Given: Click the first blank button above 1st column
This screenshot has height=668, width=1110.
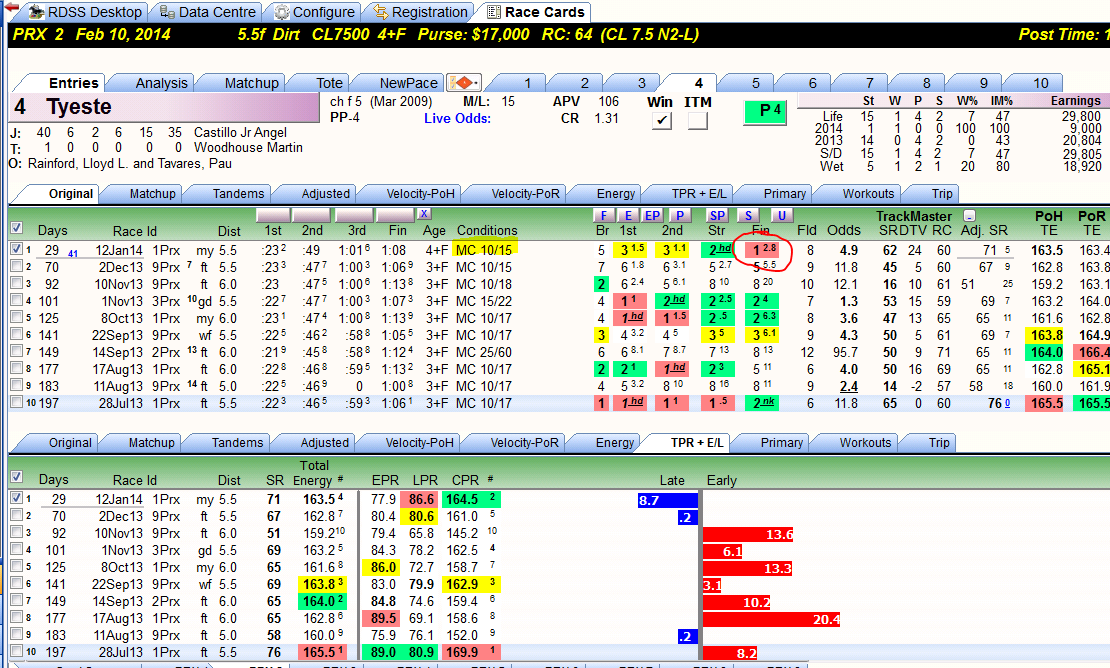Looking at the screenshot, I should (273, 214).
